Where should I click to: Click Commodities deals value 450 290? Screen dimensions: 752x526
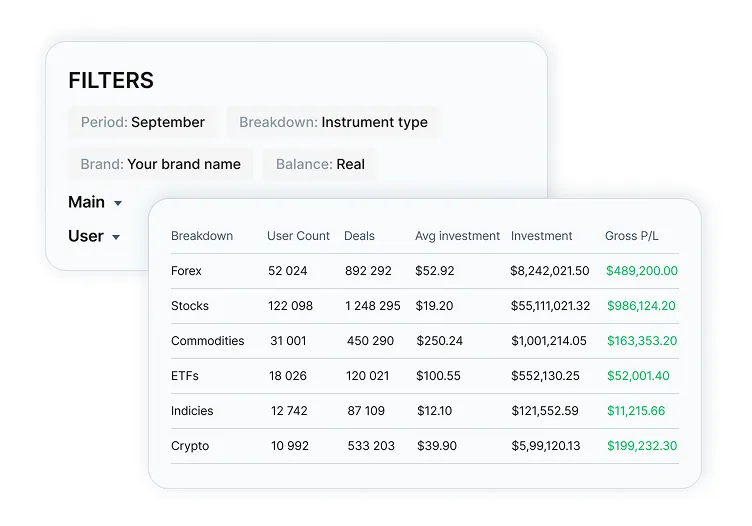click(x=370, y=341)
